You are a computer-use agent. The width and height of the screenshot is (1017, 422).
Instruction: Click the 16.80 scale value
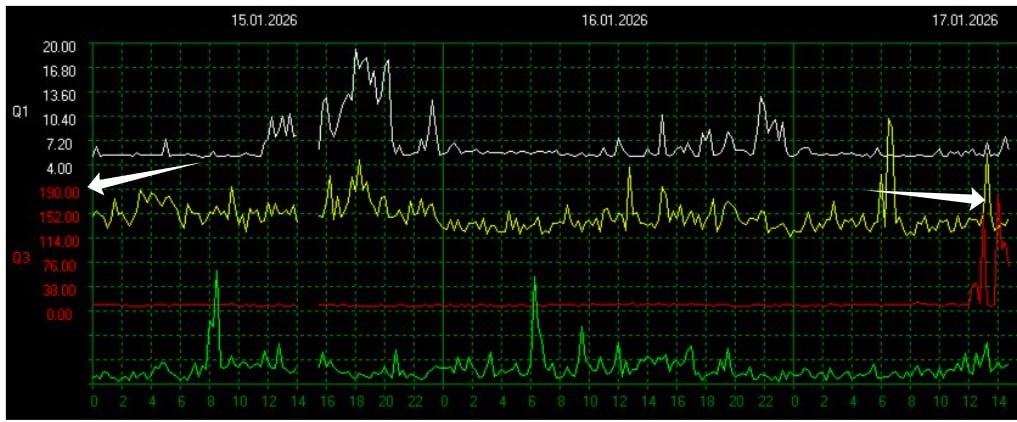coord(60,70)
